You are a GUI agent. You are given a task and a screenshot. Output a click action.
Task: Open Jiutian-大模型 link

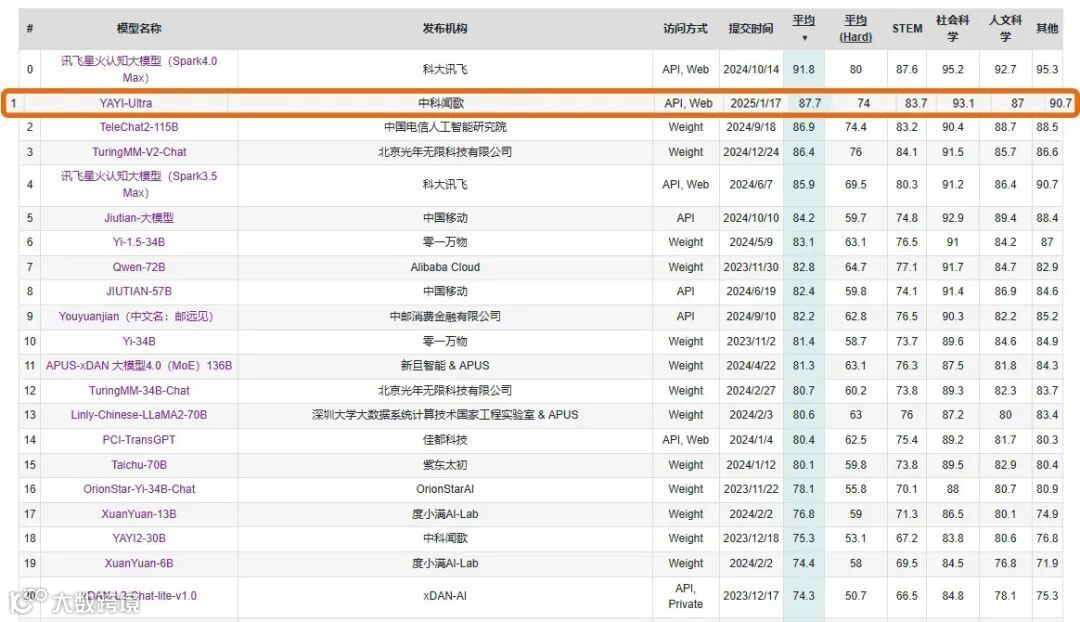pos(139,218)
